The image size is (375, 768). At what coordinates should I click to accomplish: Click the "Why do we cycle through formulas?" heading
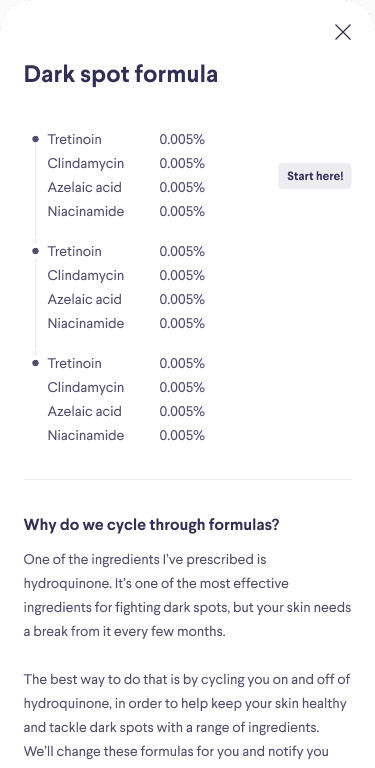[151, 525]
